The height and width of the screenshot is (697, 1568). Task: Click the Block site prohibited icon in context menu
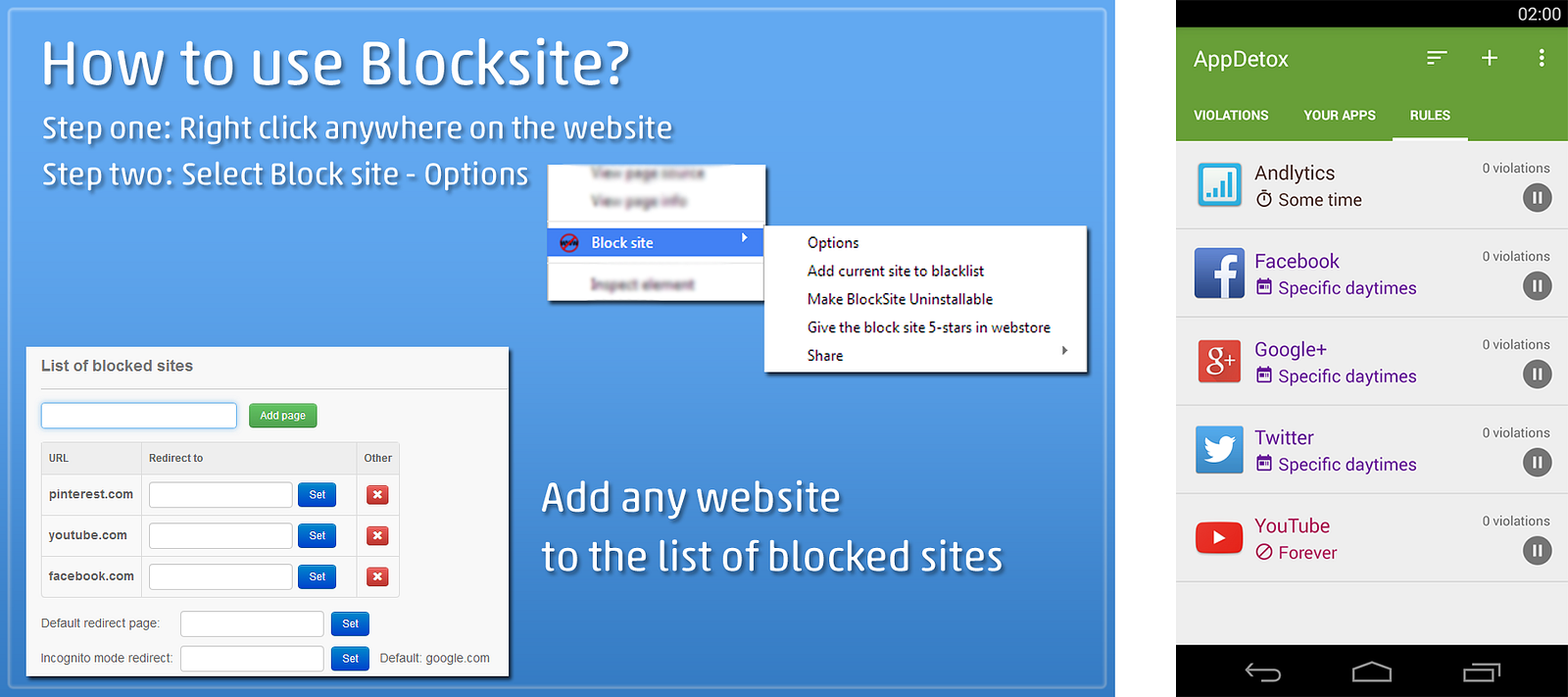tap(569, 243)
